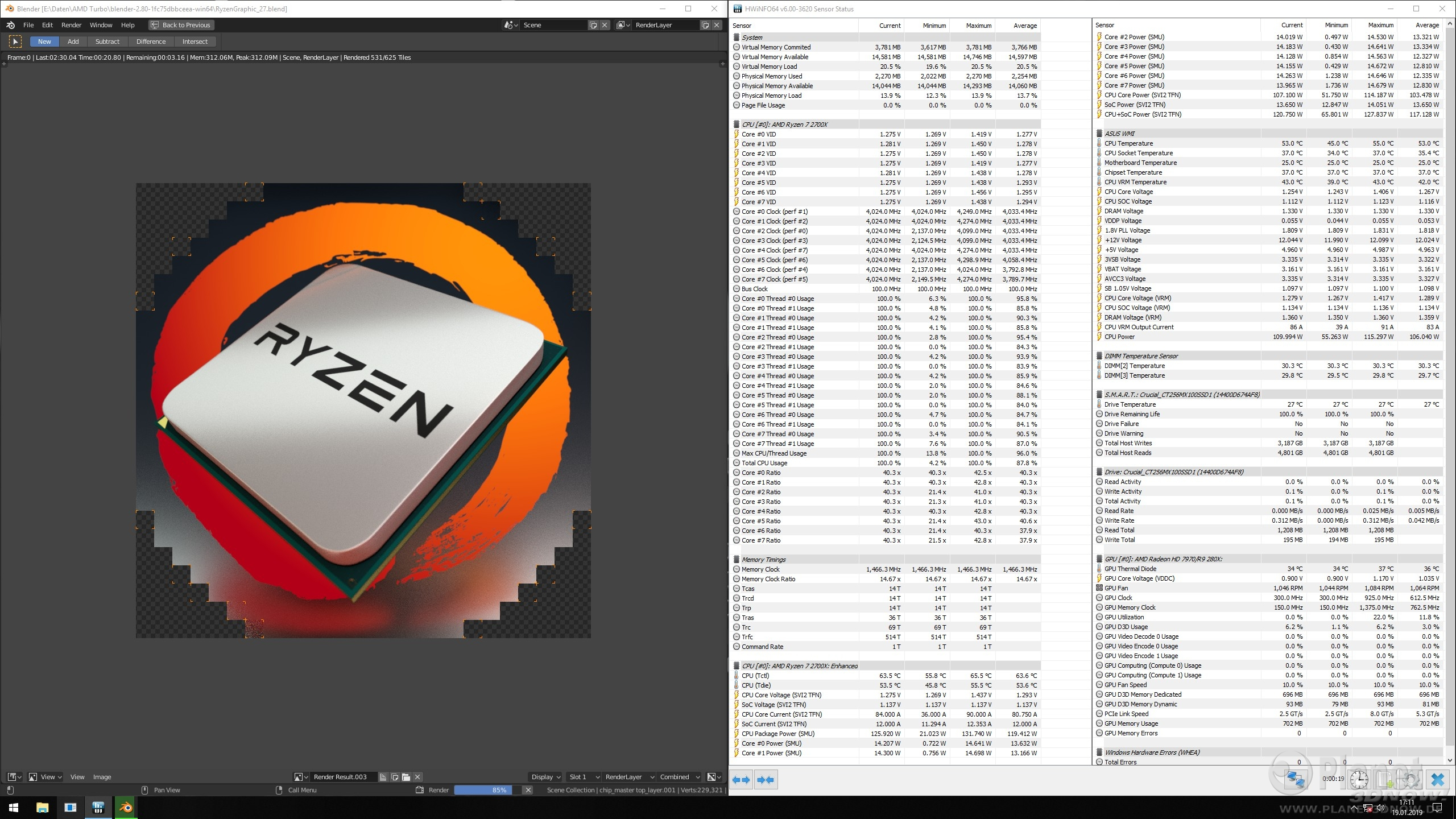Click HWiNFO clock reset timer icon
Viewport: 1456px width, 819px height.
tap(1359, 779)
